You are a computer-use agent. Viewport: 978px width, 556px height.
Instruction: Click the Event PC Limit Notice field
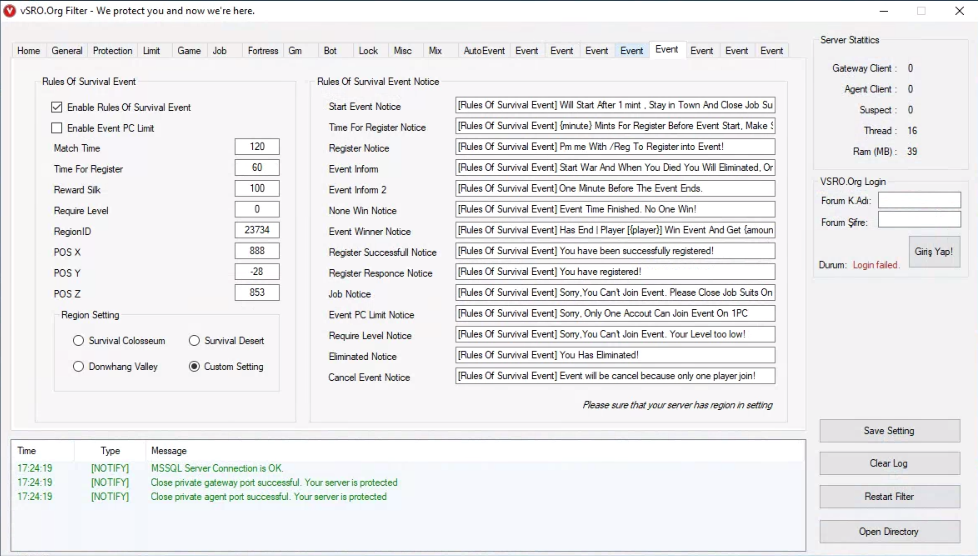click(x=615, y=313)
